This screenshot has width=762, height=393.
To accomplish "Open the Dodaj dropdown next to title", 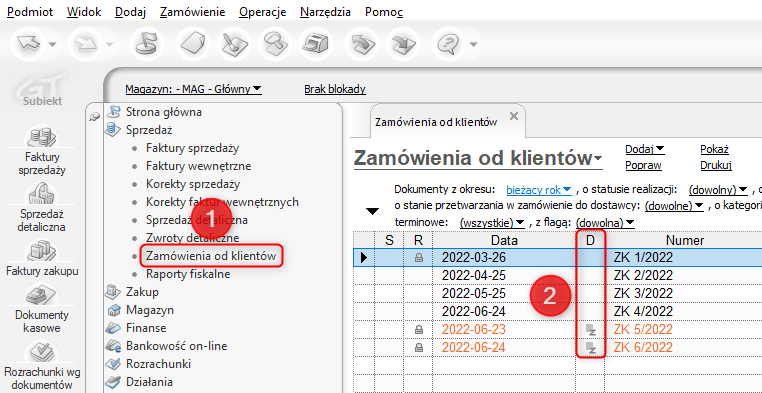I will tap(645, 149).
